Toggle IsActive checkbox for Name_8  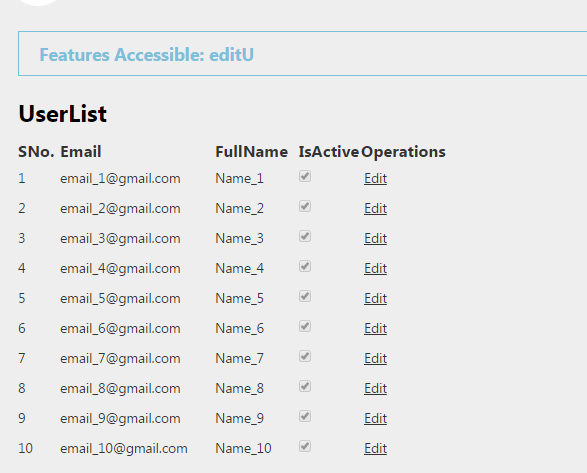coord(305,386)
